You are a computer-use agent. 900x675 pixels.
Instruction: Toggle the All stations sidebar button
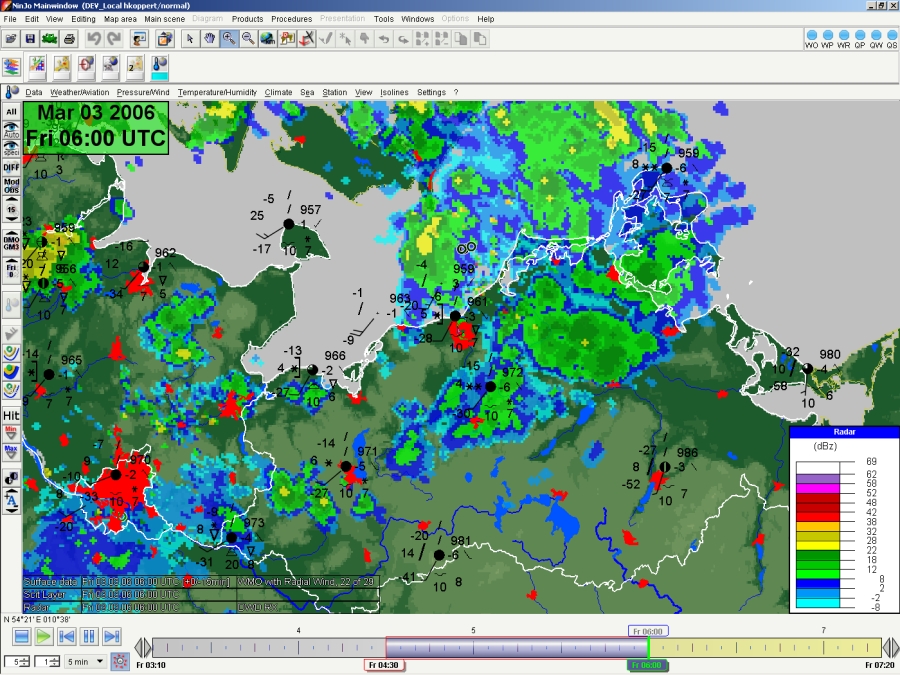click(11, 111)
